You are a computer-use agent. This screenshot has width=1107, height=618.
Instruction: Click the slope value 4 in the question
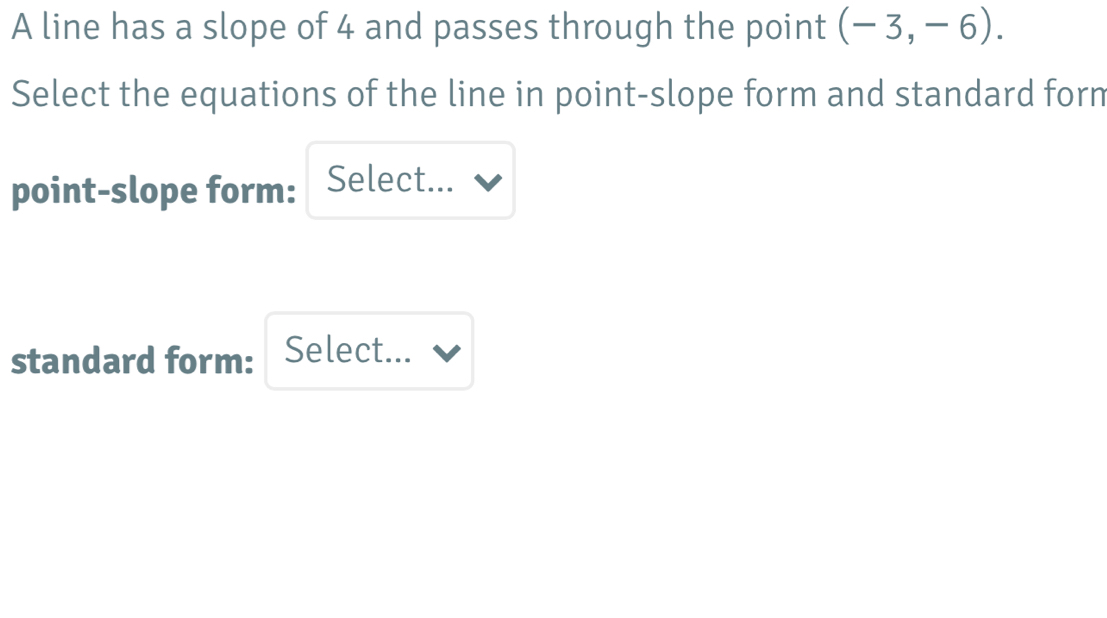tap(346, 27)
